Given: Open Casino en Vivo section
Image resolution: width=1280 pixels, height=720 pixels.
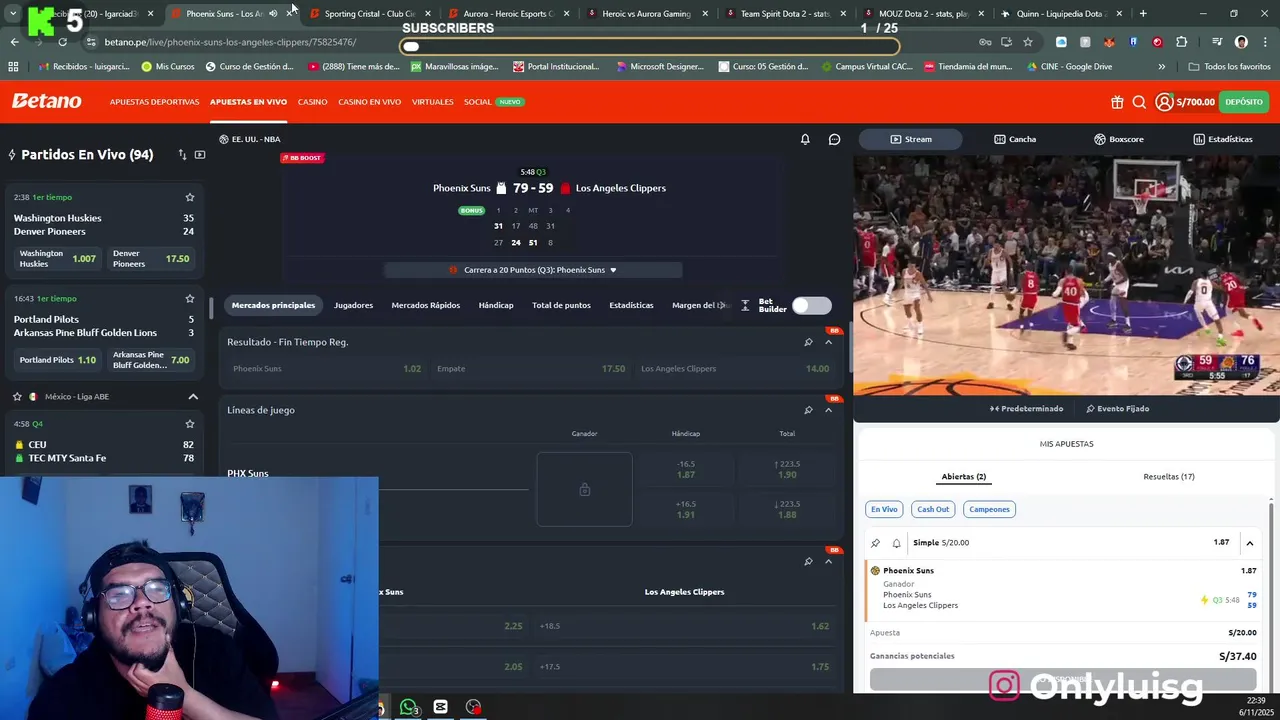Looking at the screenshot, I should click(x=369, y=102).
